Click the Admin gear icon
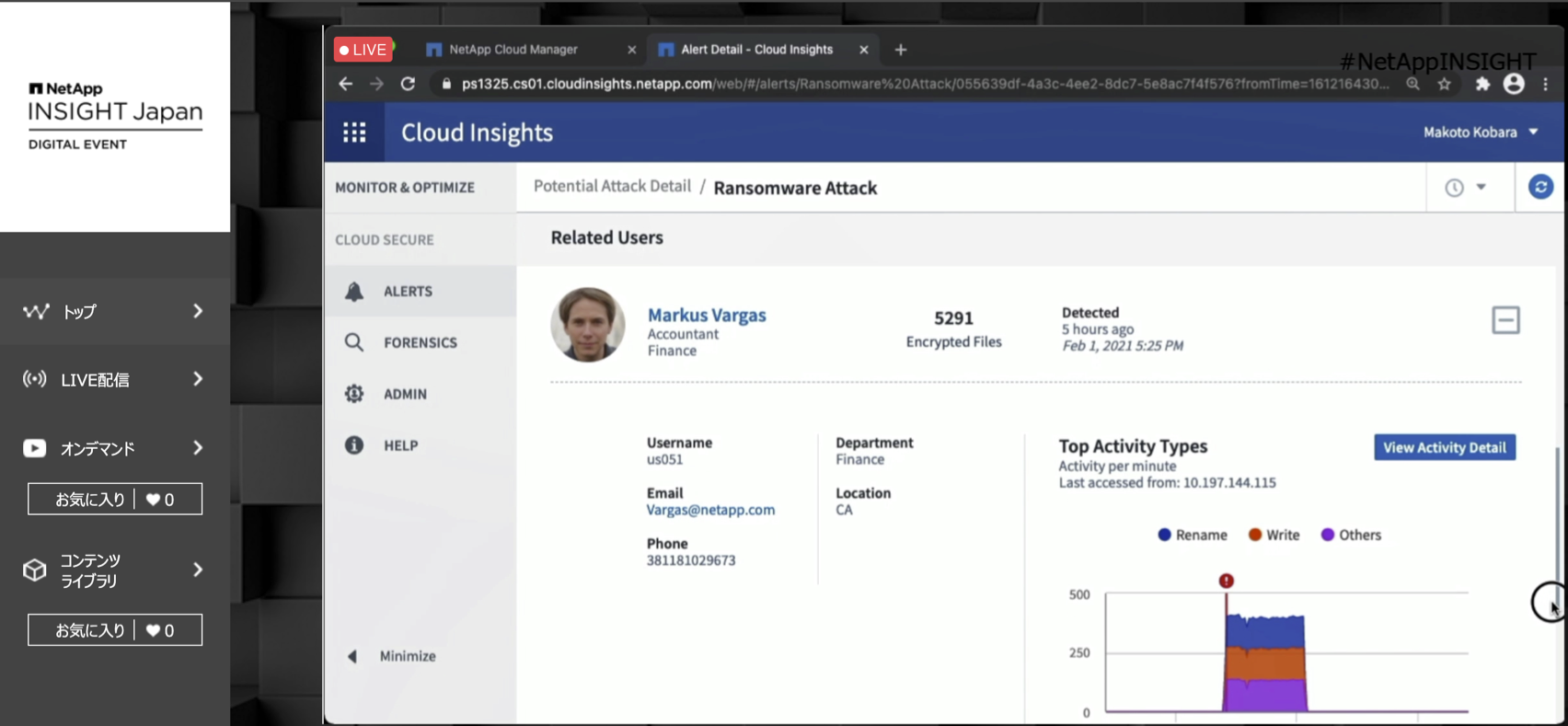This screenshot has height=726, width=1568. 354,394
